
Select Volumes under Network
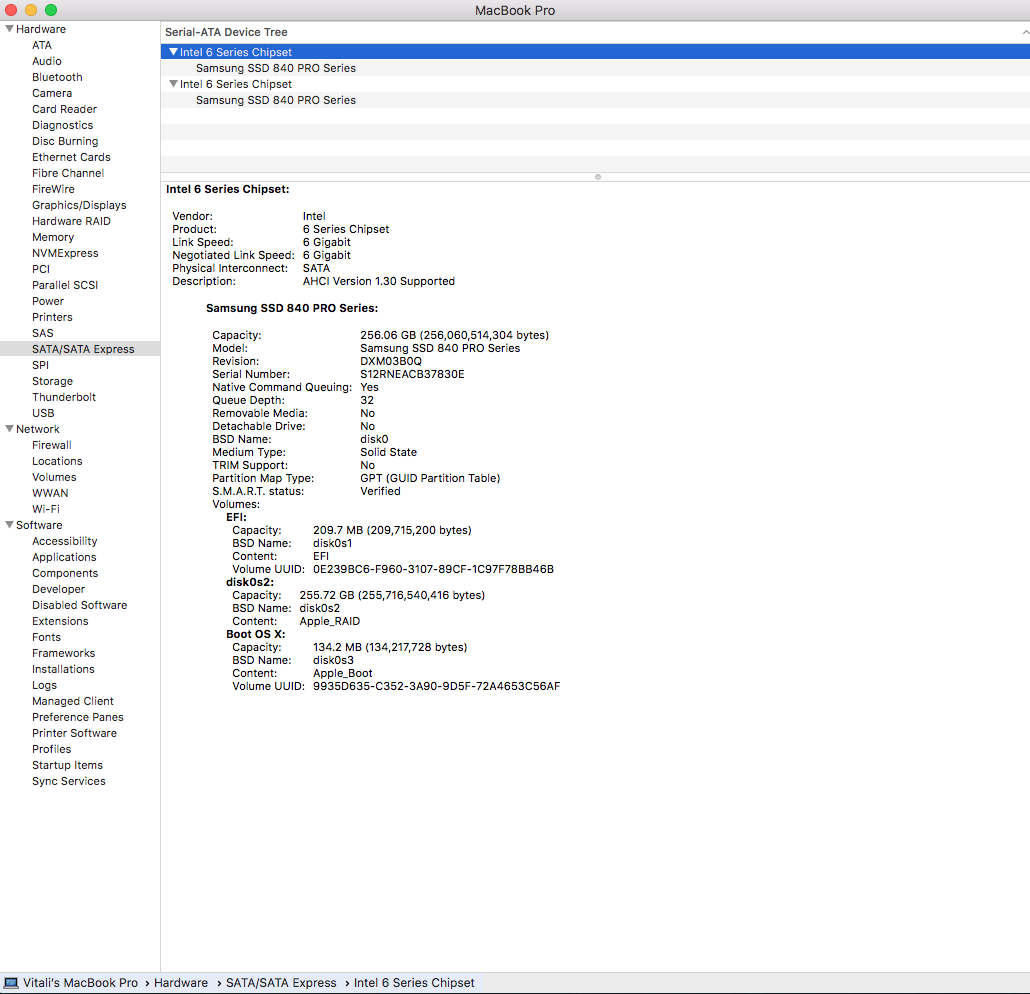[54, 477]
